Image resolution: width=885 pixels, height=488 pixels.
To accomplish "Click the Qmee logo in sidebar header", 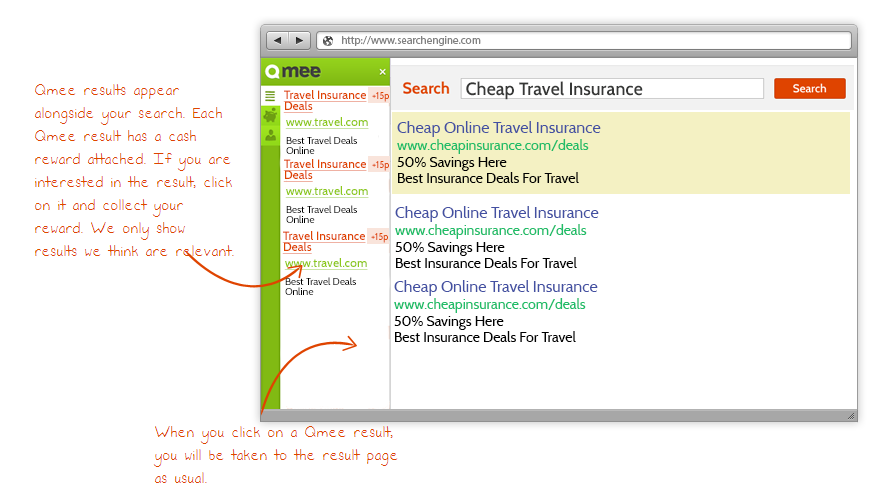I will (293, 71).
